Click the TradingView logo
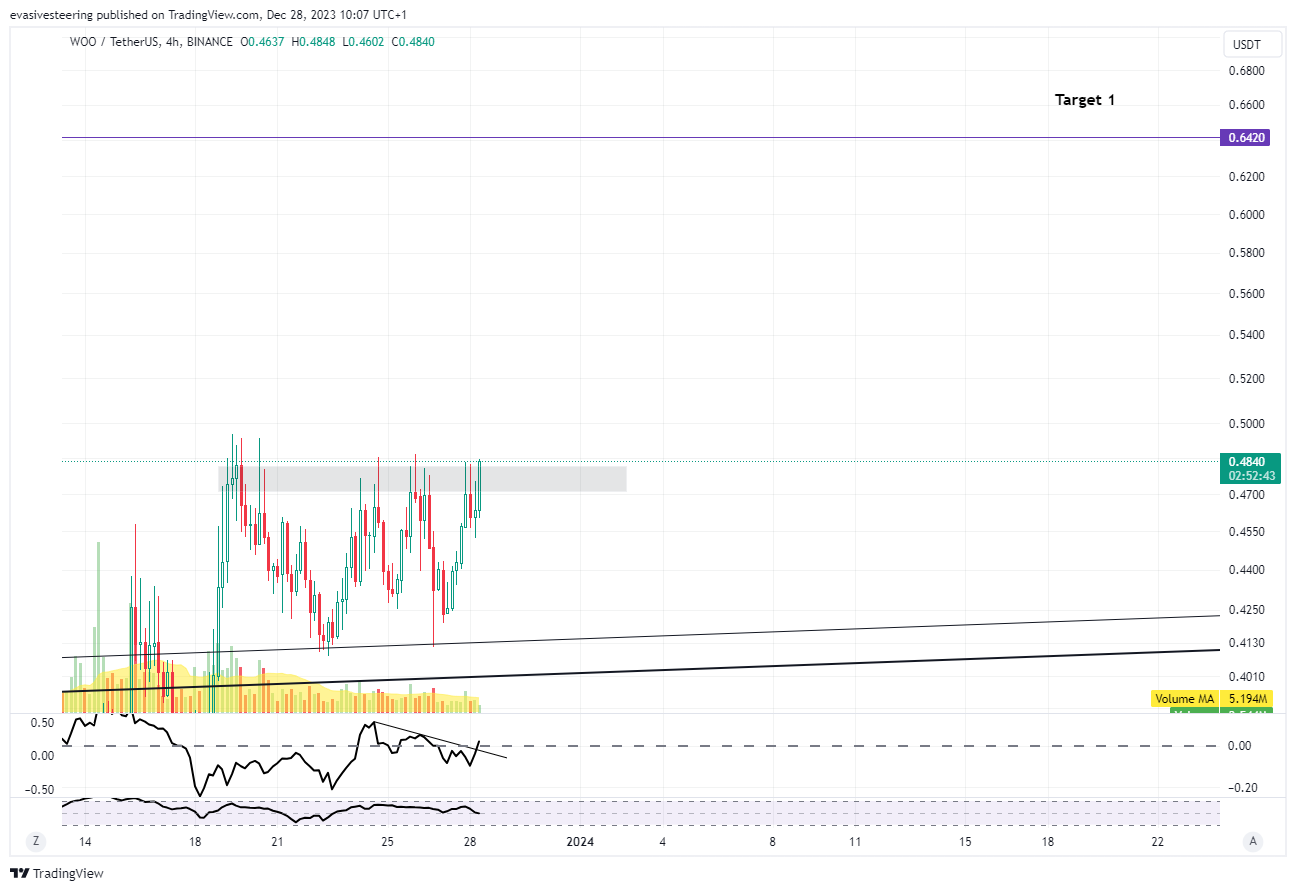Screen dimensions: 1296x891 [57, 873]
